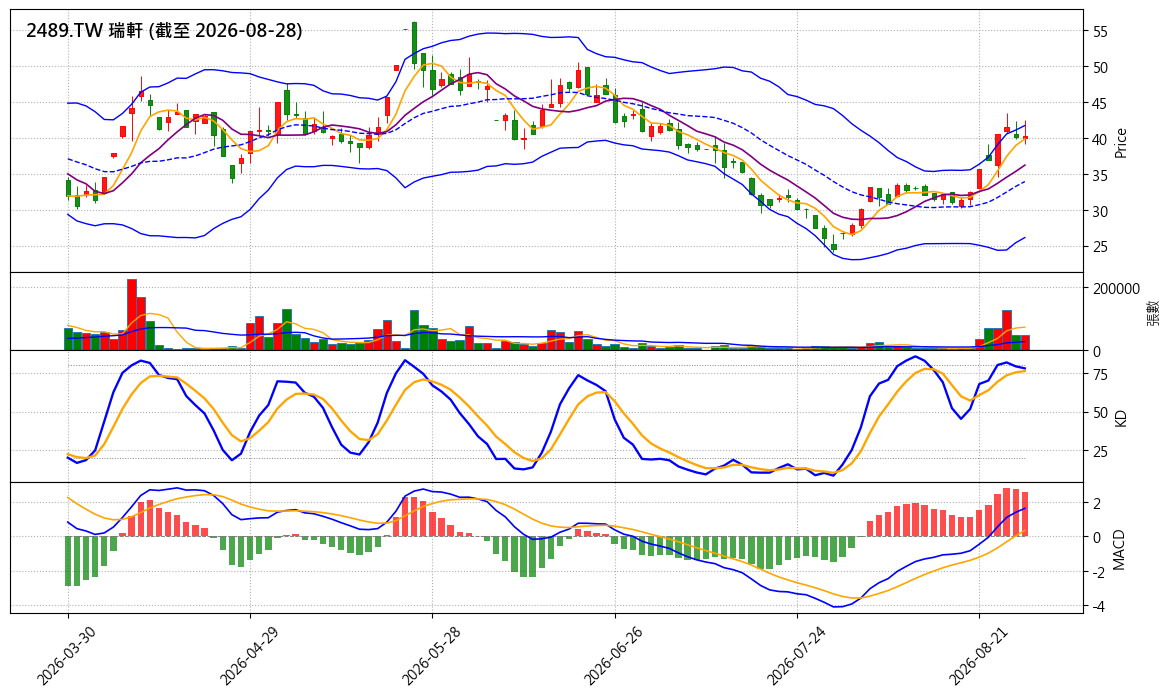Click the MACD axis value -4
Image resolution: width=1172 pixels, height=698 pixels.
(1097, 607)
